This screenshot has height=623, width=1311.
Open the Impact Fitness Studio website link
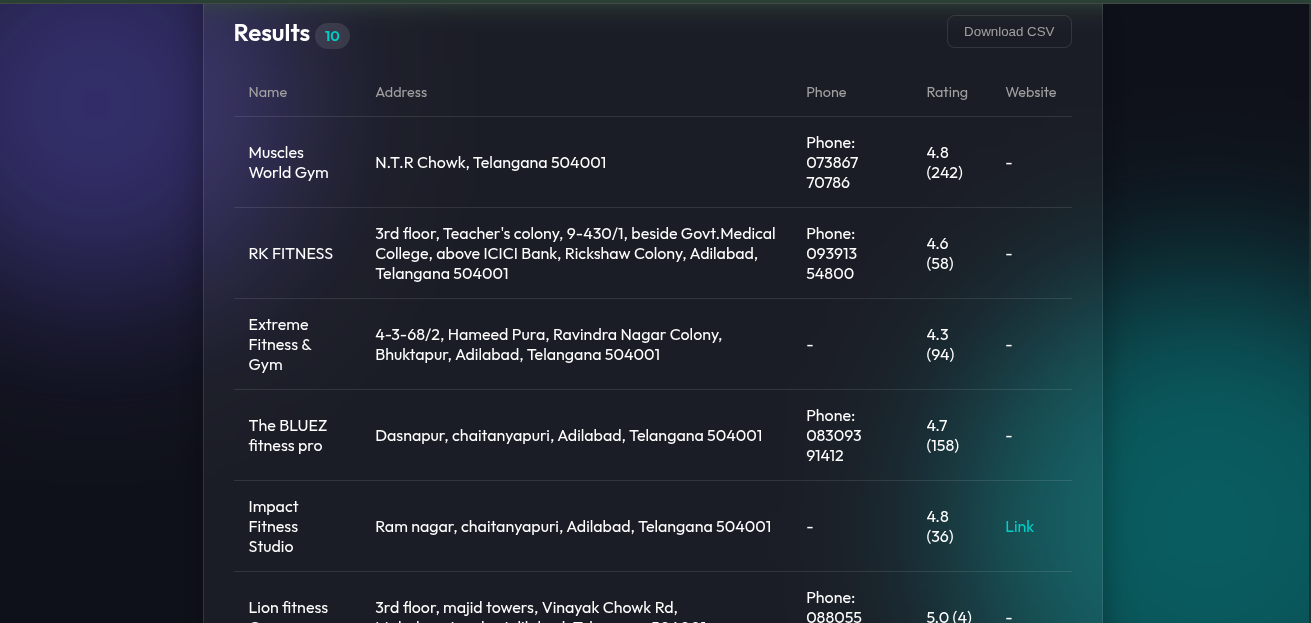[x=1019, y=527]
